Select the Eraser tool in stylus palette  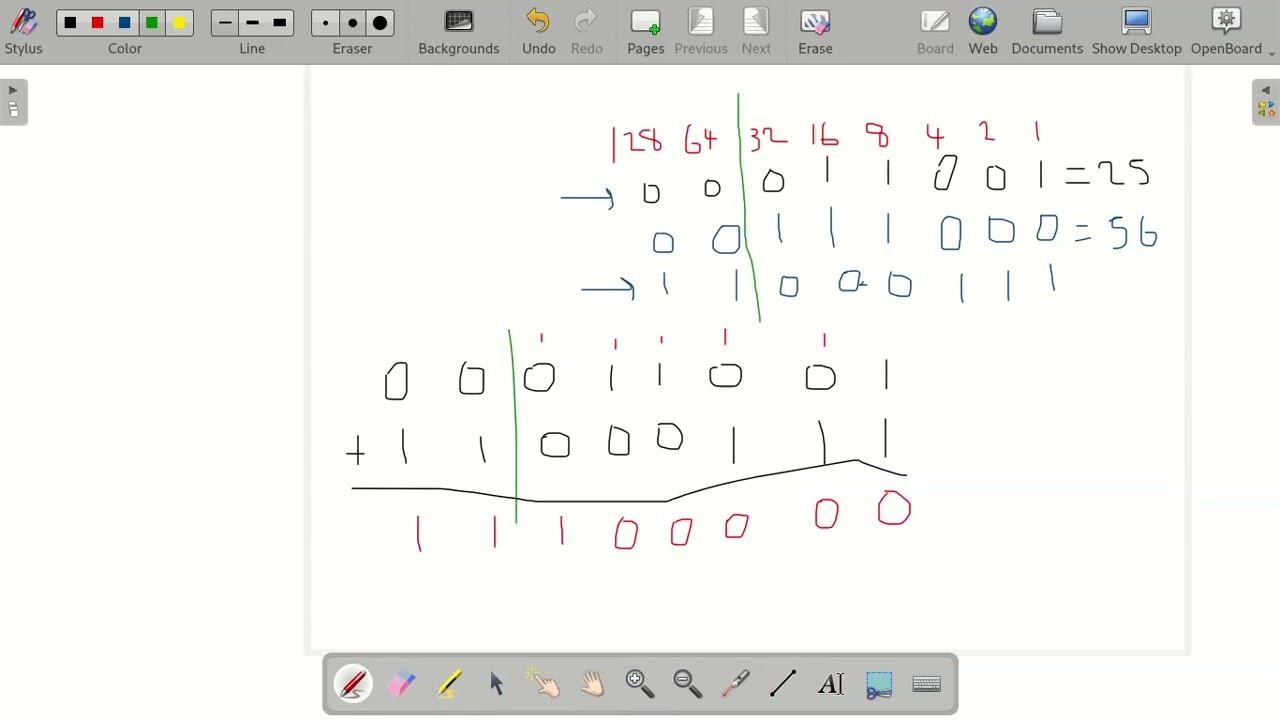point(401,684)
